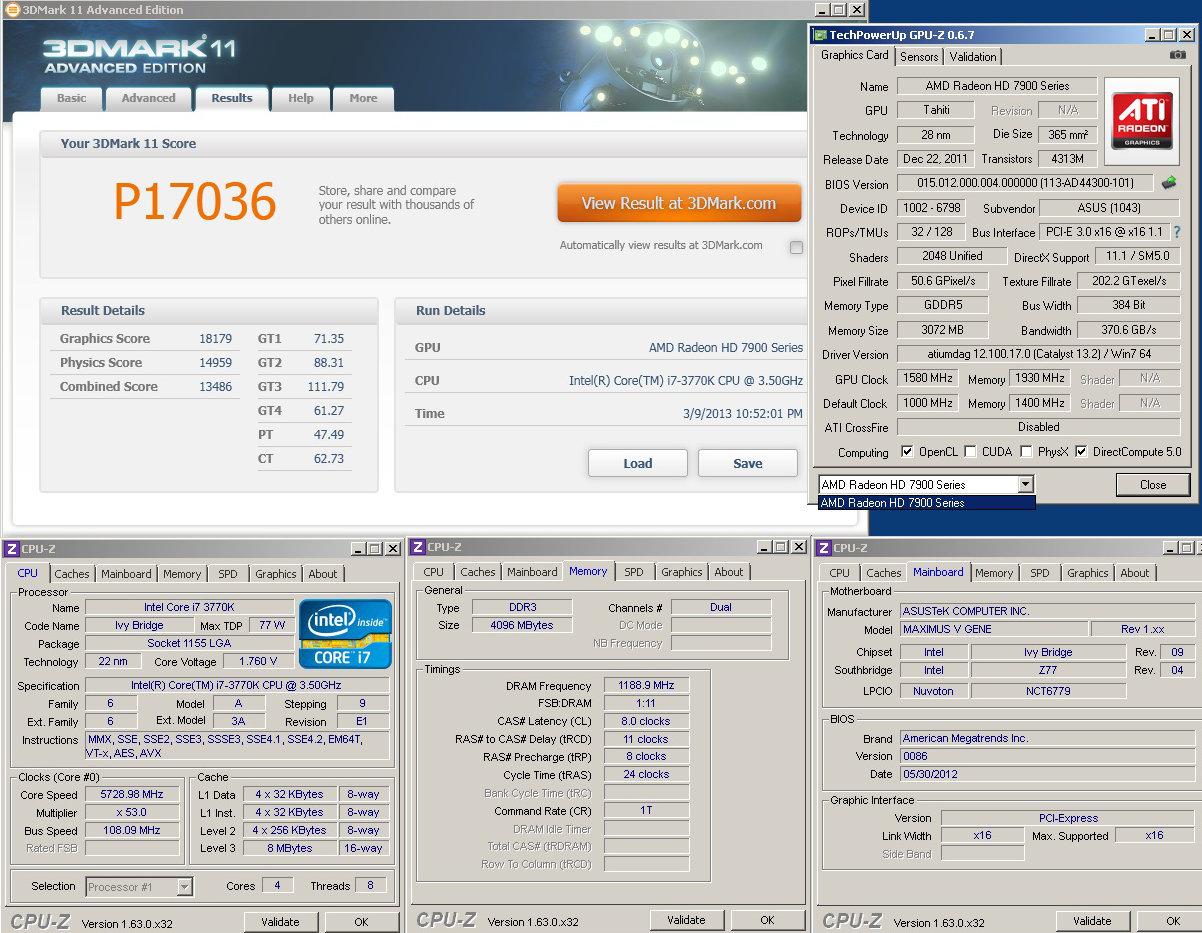Viewport: 1202px width, 933px height.
Task: Open the Advanced tab in 3DMark 11
Action: click(x=148, y=99)
